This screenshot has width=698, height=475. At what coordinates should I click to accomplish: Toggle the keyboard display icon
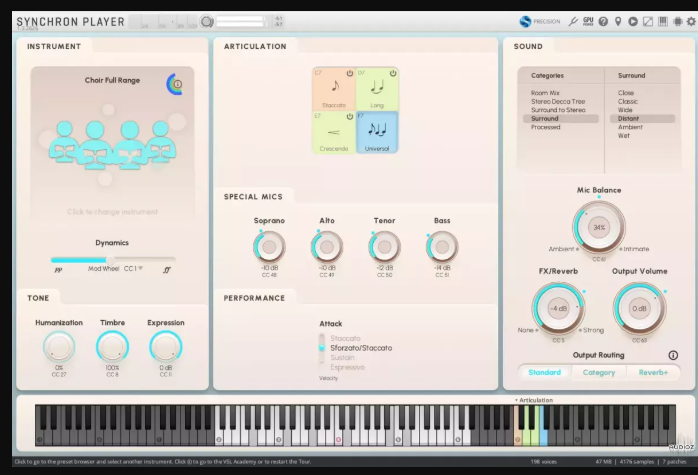click(x=663, y=21)
